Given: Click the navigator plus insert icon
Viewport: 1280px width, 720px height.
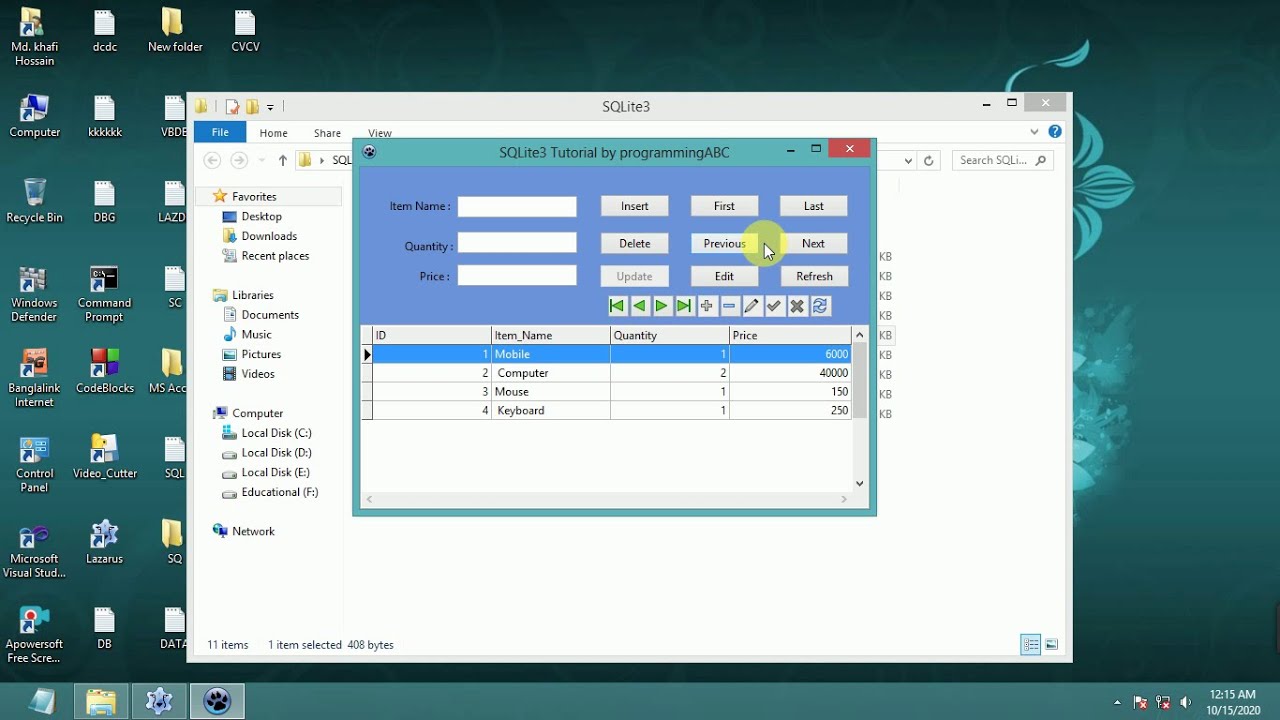Looking at the screenshot, I should [706, 306].
